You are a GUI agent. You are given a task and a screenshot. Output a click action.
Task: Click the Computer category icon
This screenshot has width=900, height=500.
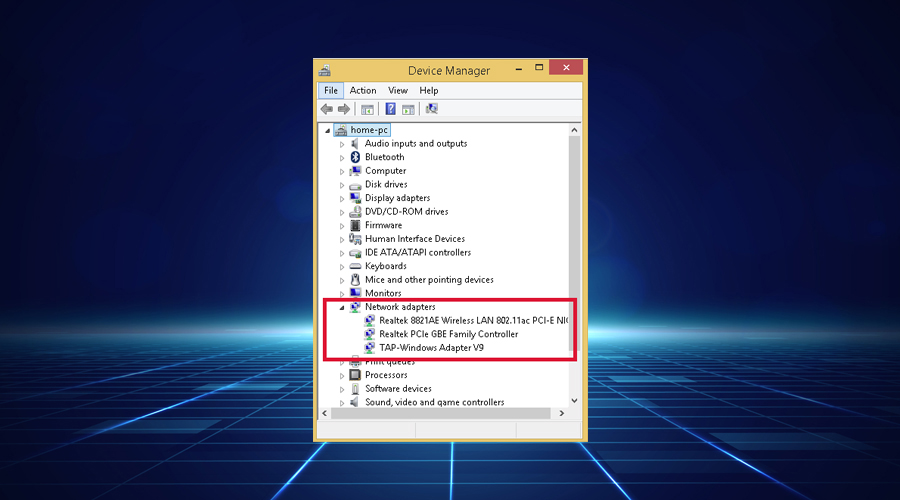[x=355, y=171]
